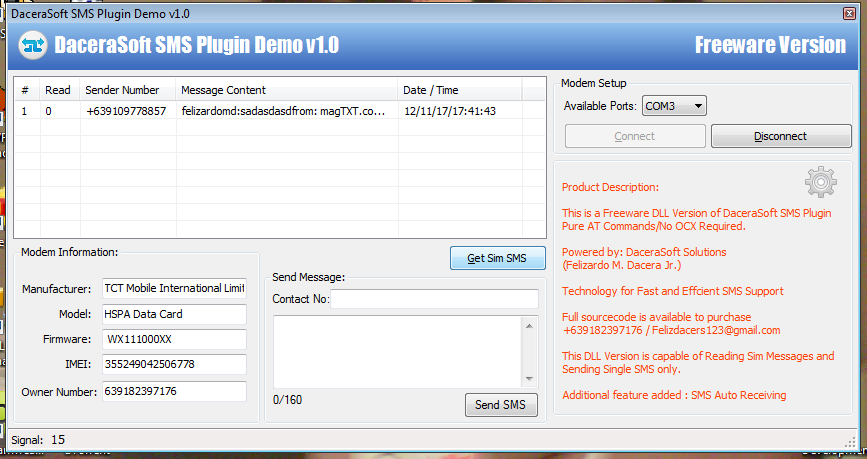Click the Sender Number column header
The width and height of the screenshot is (867, 459).
(x=128, y=90)
